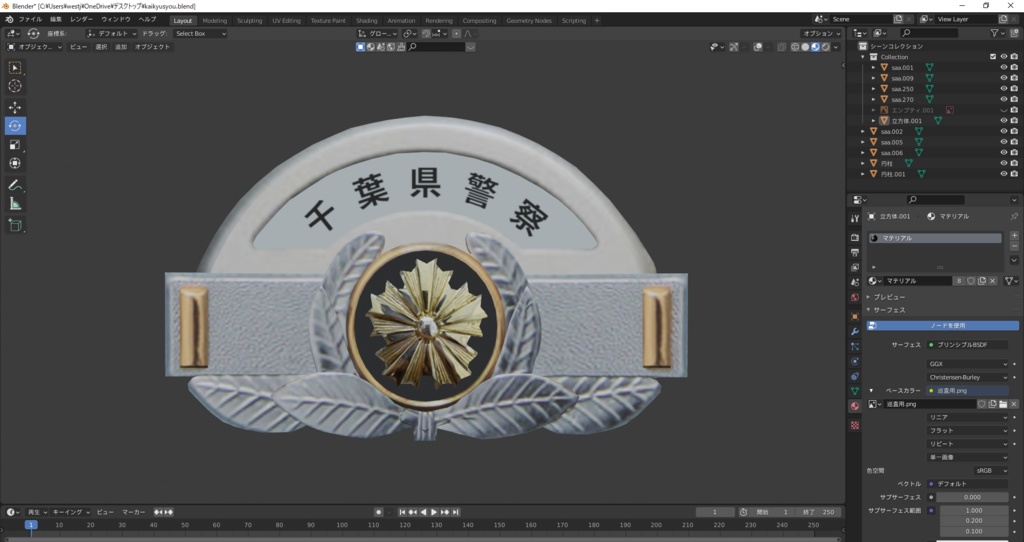This screenshot has width=1024, height=542.
Task: Switch viewport to wireframe shading
Action: click(795, 47)
